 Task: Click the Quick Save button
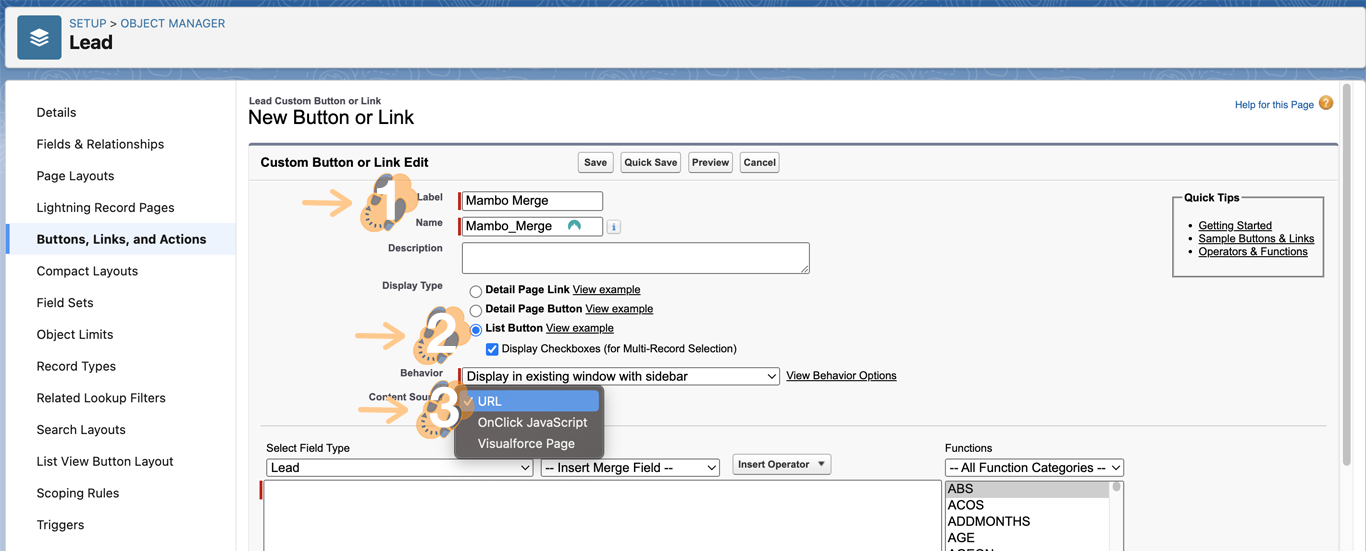pos(651,162)
